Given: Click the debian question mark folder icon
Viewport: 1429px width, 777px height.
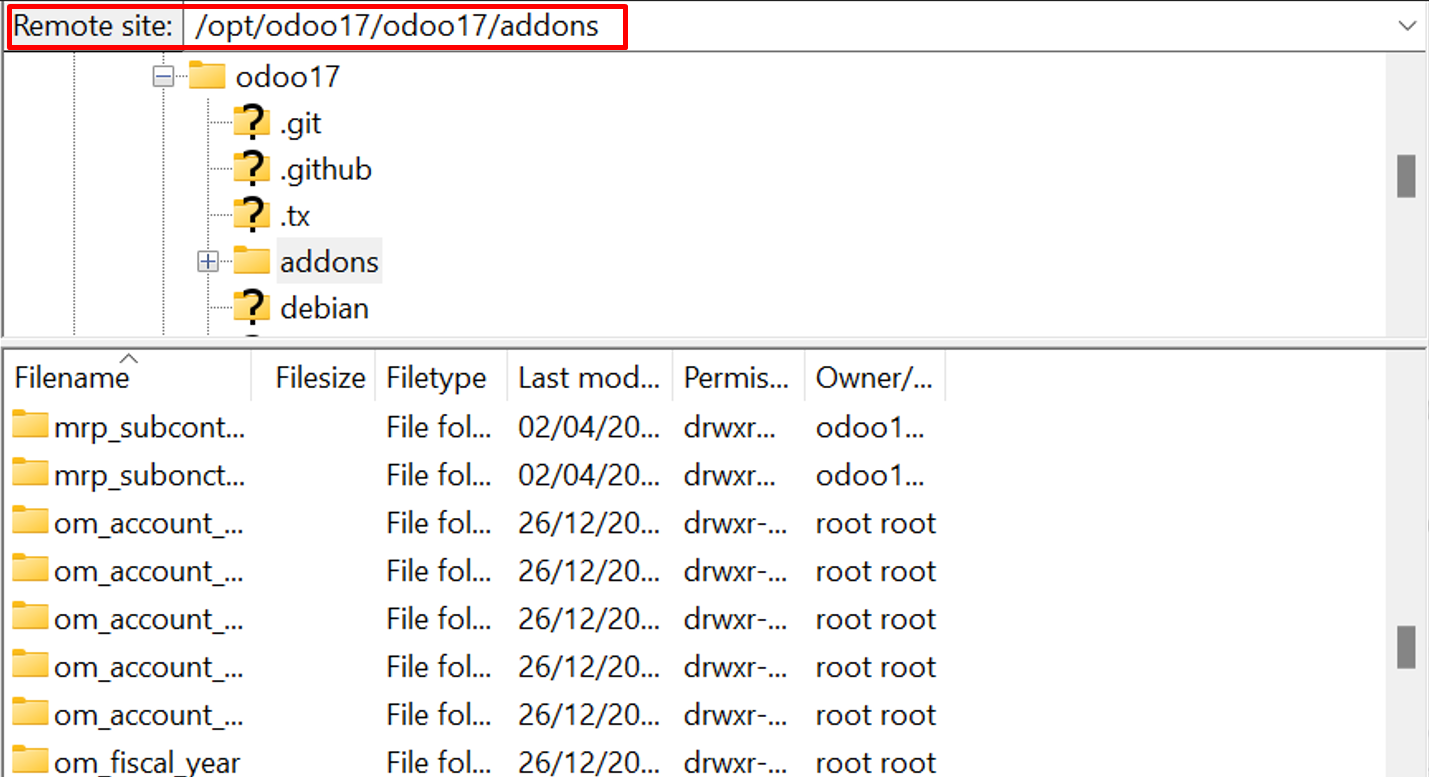Looking at the screenshot, I should (x=252, y=308).
